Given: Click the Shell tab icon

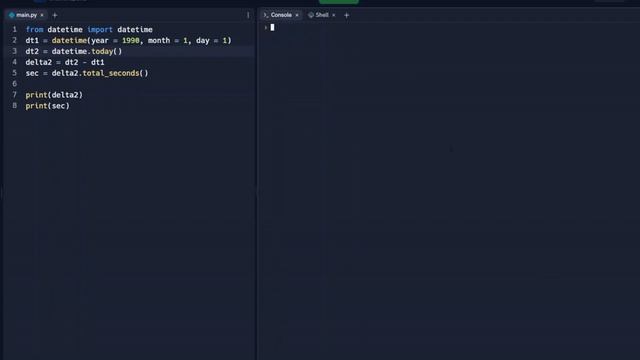Looking at the screenshot, I should coord(311,15).
